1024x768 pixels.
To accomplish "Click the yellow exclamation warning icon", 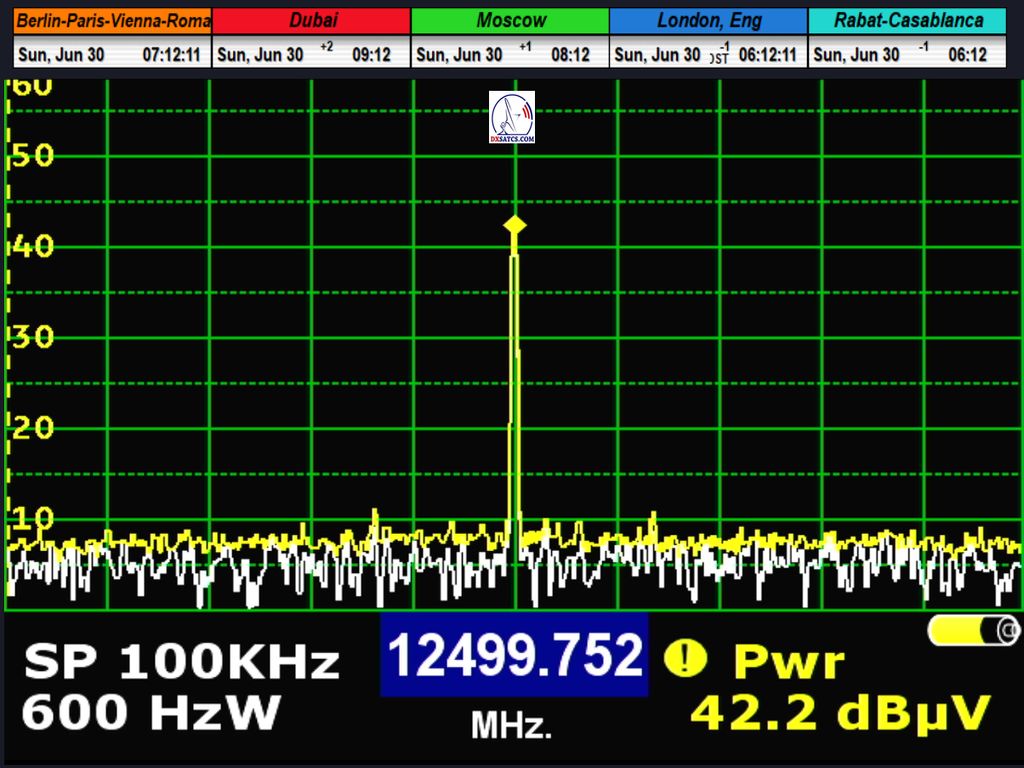I will tap(686, 658).
